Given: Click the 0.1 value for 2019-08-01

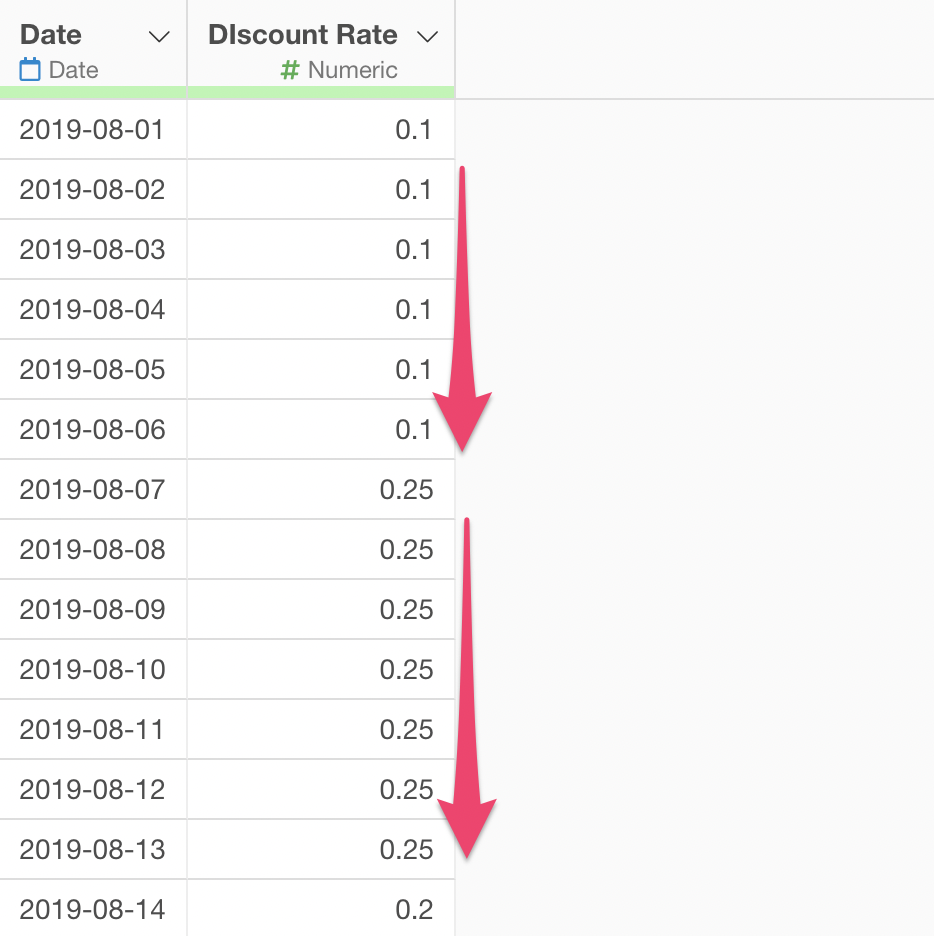Looking at the screenshot, I should coord(413,130).
